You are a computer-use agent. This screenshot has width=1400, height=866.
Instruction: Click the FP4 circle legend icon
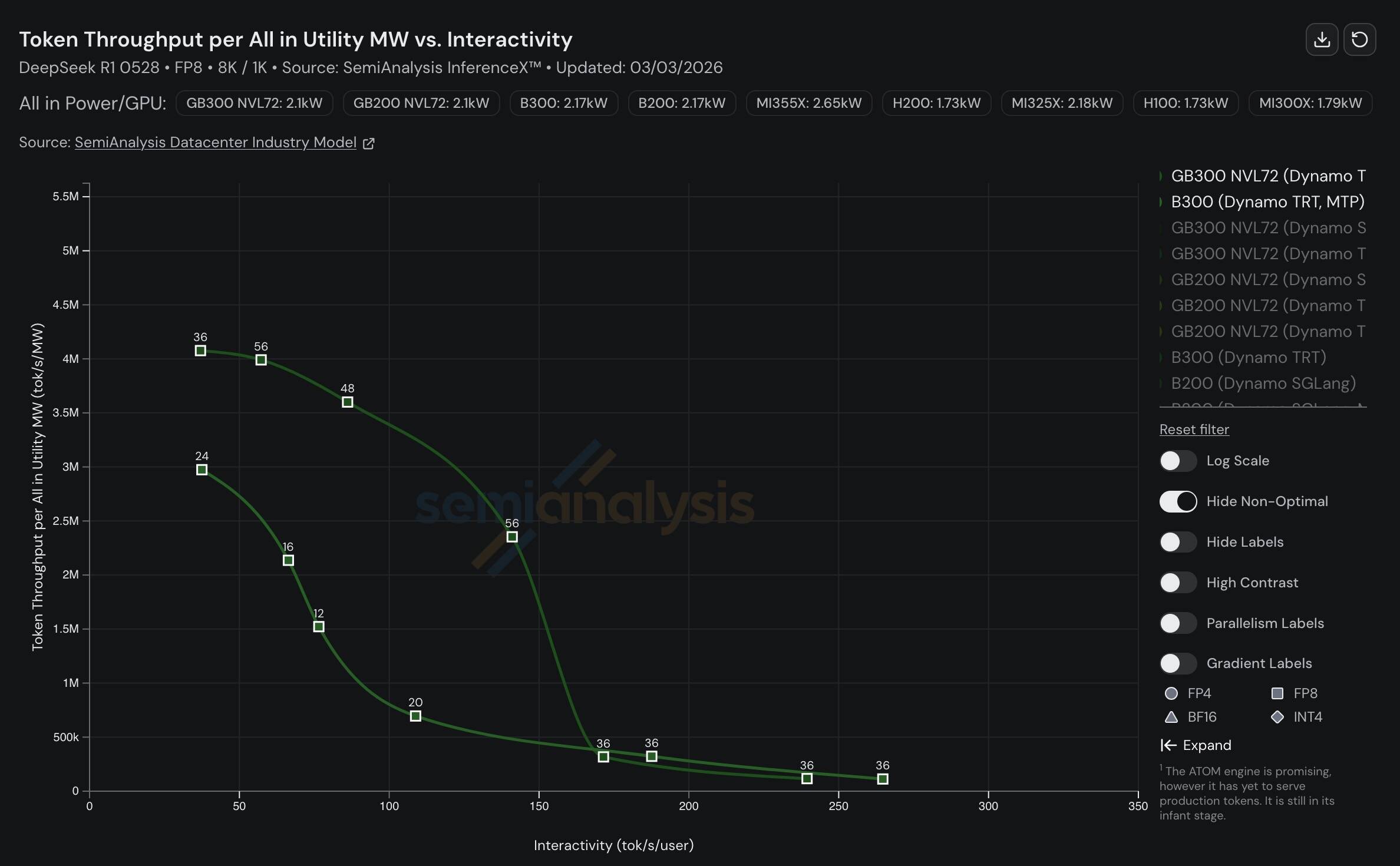pos(1171,693)
